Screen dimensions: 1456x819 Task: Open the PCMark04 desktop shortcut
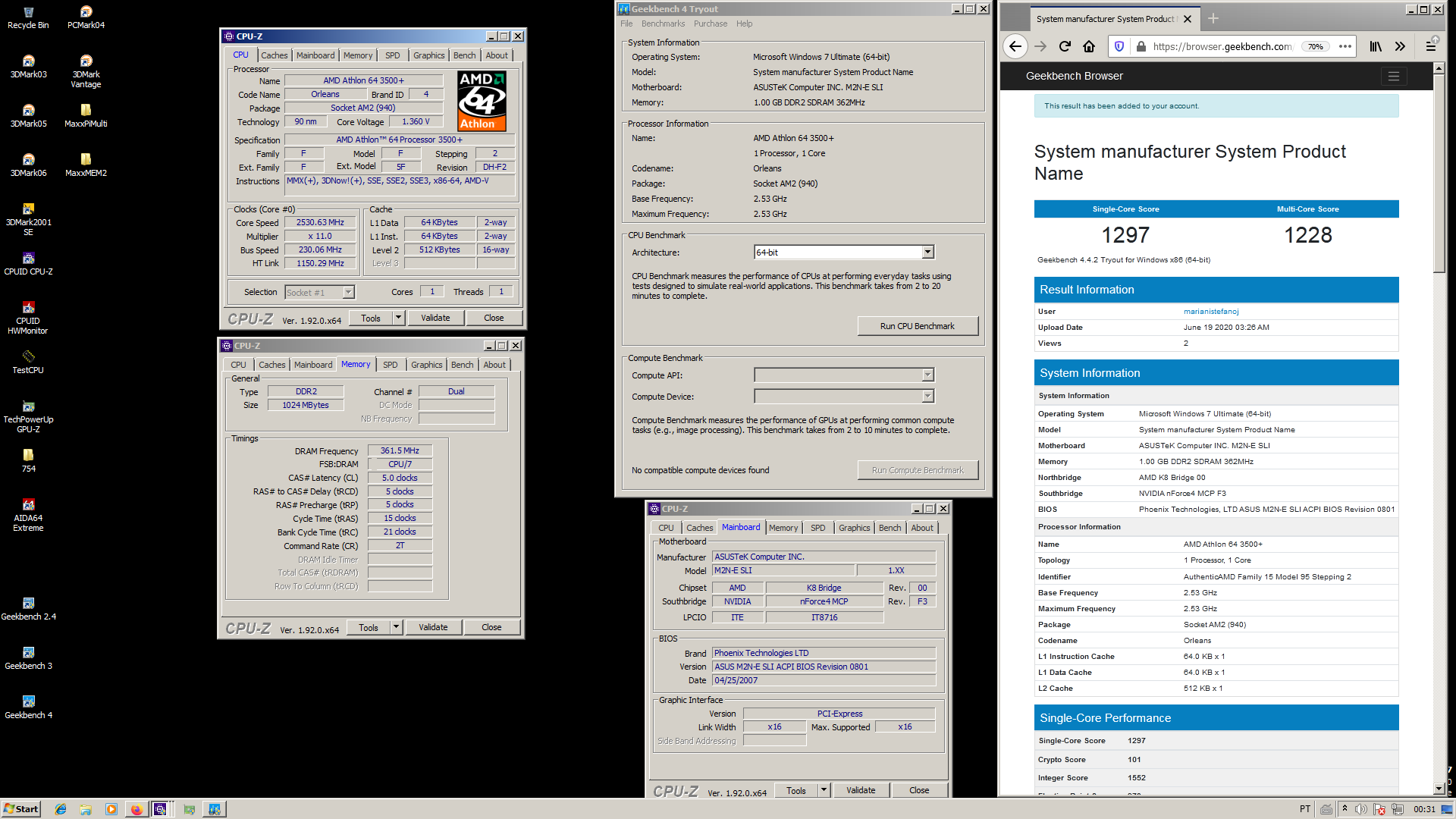[x=86, y=17]
